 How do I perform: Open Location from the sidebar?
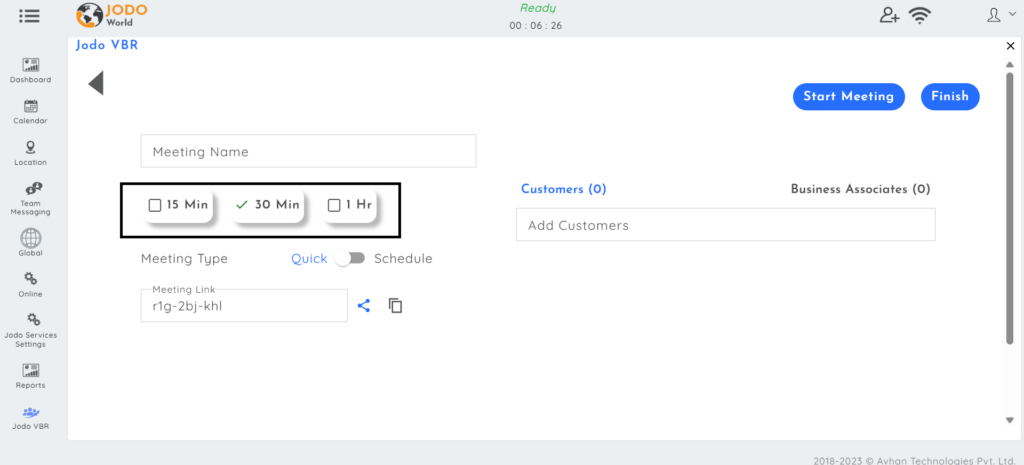click(x=31, y=153)
